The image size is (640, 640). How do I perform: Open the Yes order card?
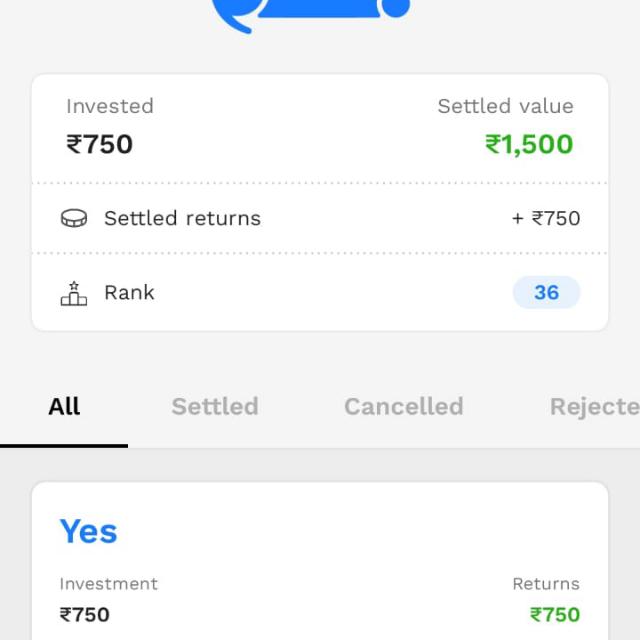[x=320, y=561]
